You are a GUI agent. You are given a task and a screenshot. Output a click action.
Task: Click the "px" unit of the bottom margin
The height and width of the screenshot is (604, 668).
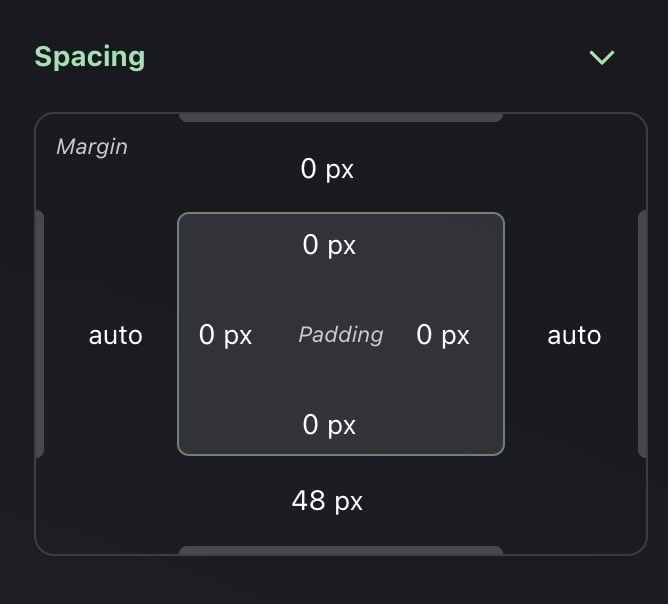(348, 500)
